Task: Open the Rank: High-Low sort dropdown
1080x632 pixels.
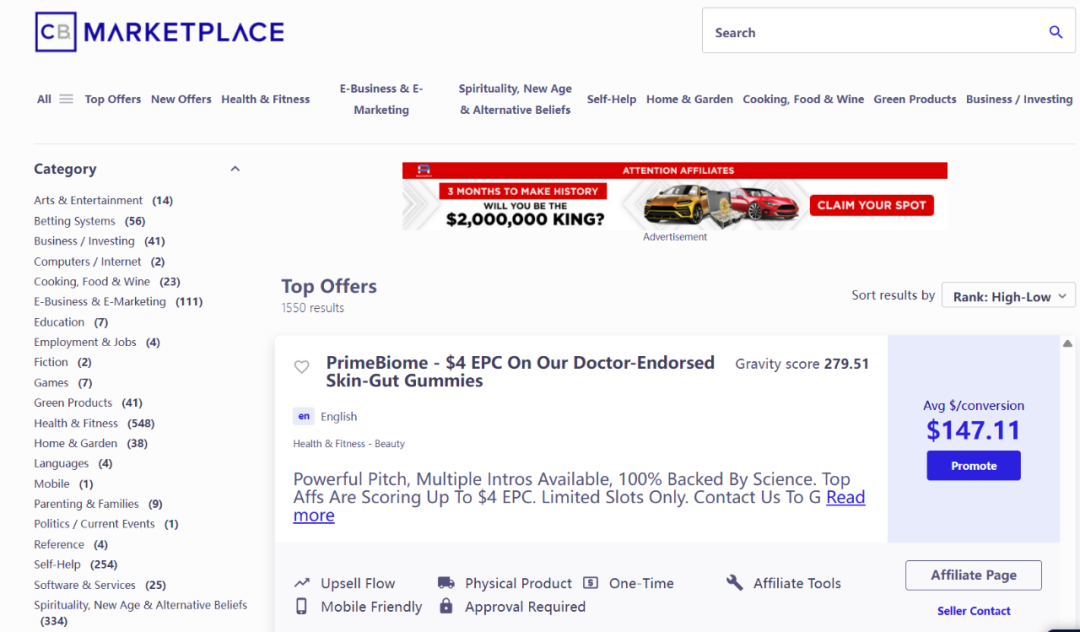Action: coord(1009,296)
